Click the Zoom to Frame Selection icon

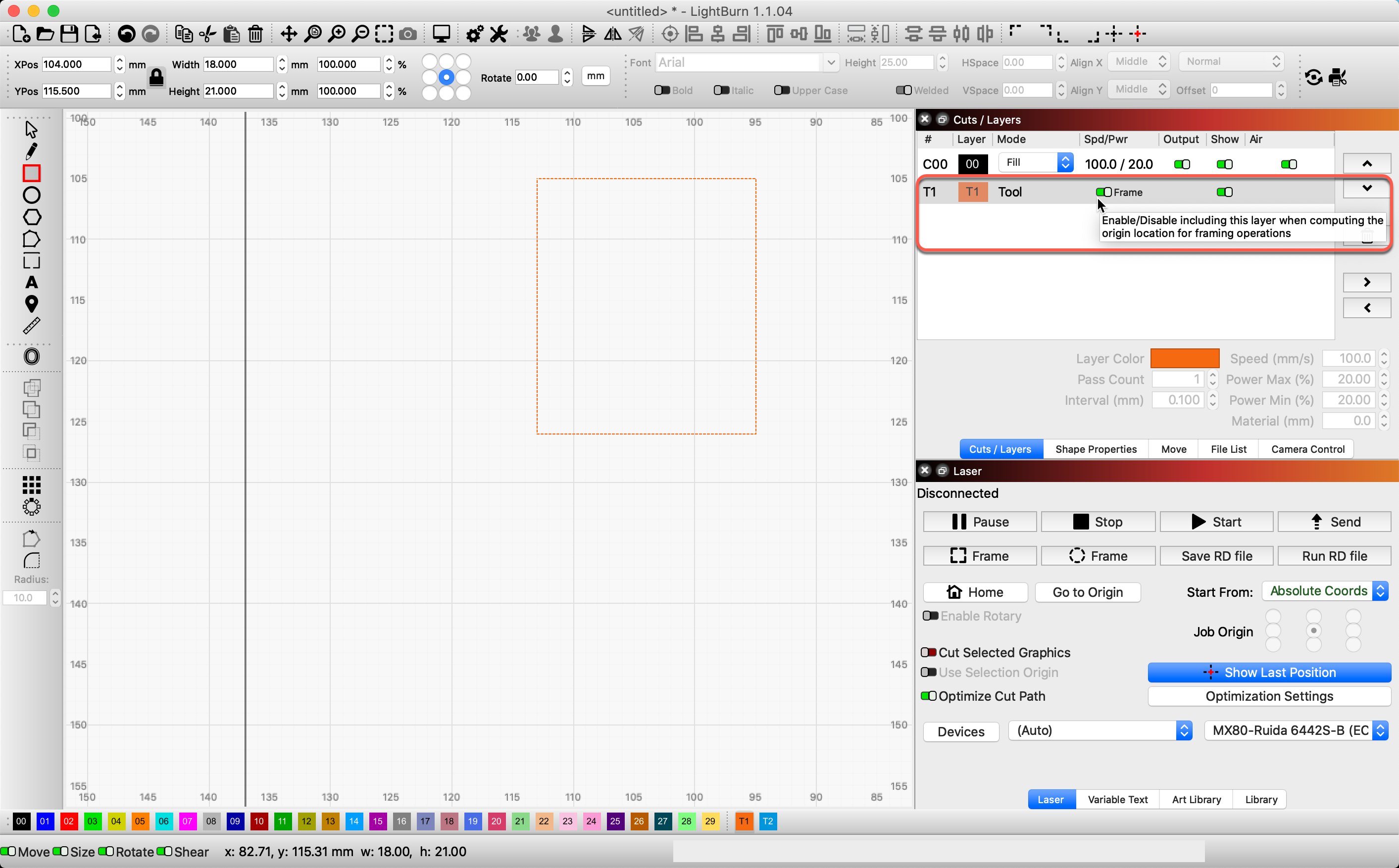pyautogui.click(x=384, y=34)
